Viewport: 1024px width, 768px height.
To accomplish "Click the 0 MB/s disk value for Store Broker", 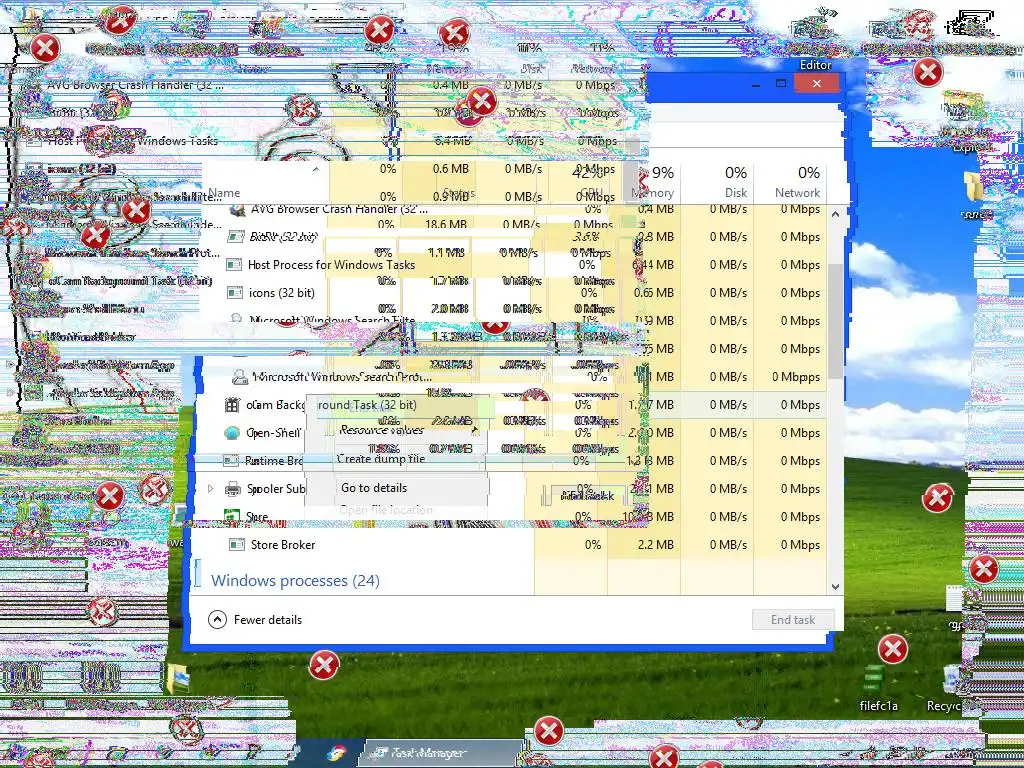I will point(728,545).
